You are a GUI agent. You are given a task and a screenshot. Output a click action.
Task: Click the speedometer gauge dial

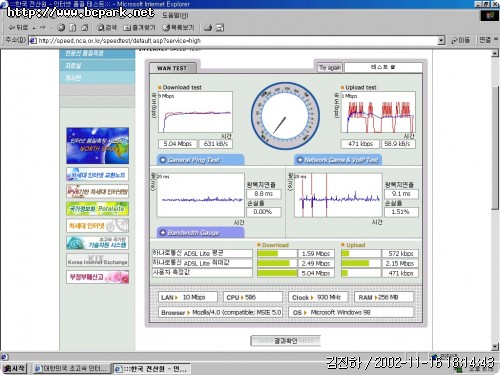pos(285,116)
